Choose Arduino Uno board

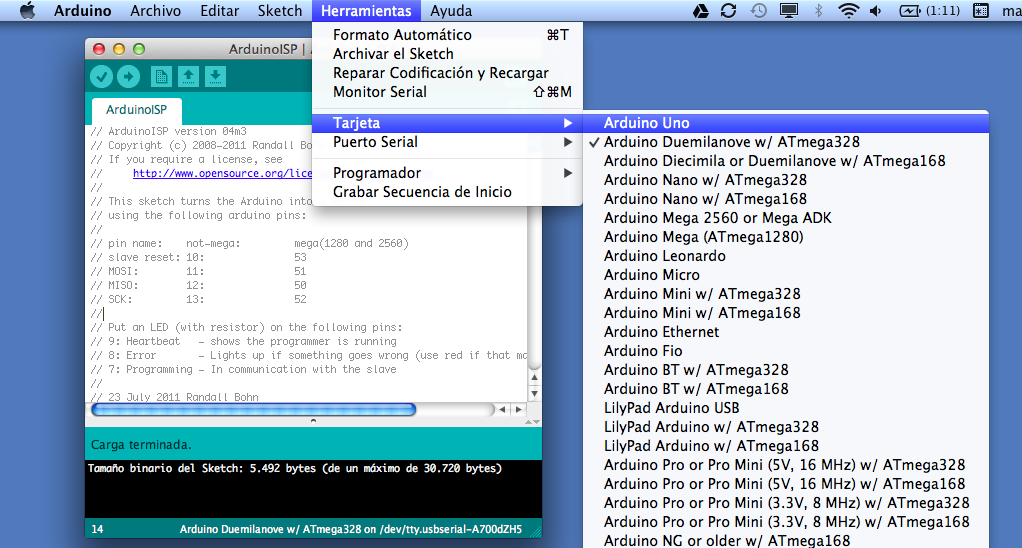pyautogui.click(x=786, y=123)
